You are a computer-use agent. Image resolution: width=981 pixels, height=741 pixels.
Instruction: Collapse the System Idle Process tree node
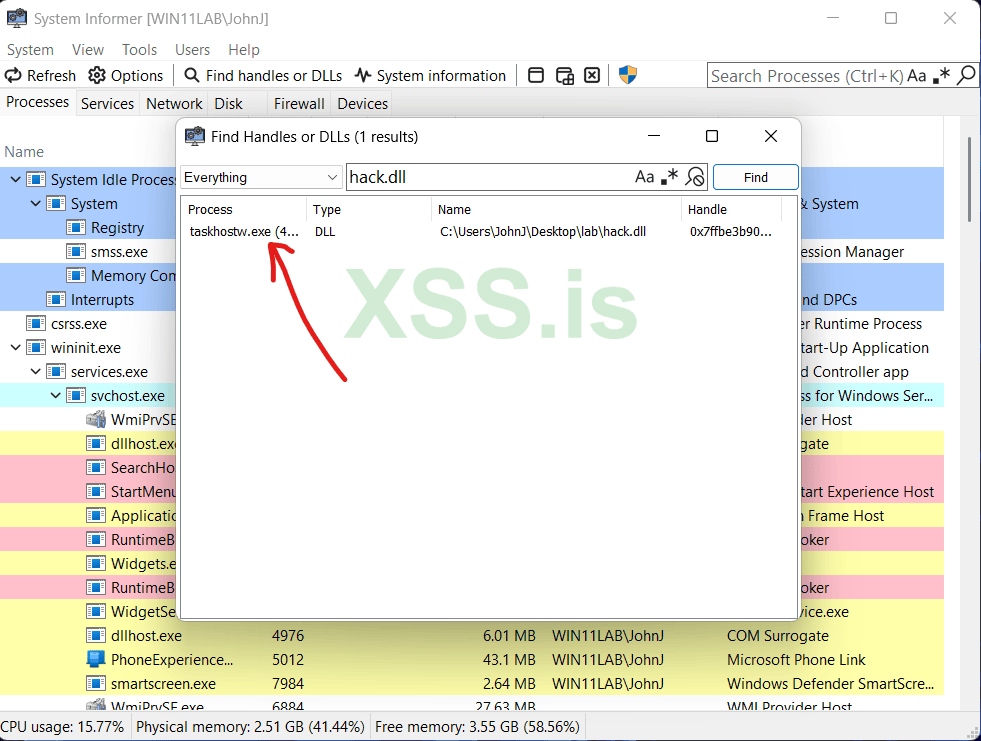click(13, 179)
